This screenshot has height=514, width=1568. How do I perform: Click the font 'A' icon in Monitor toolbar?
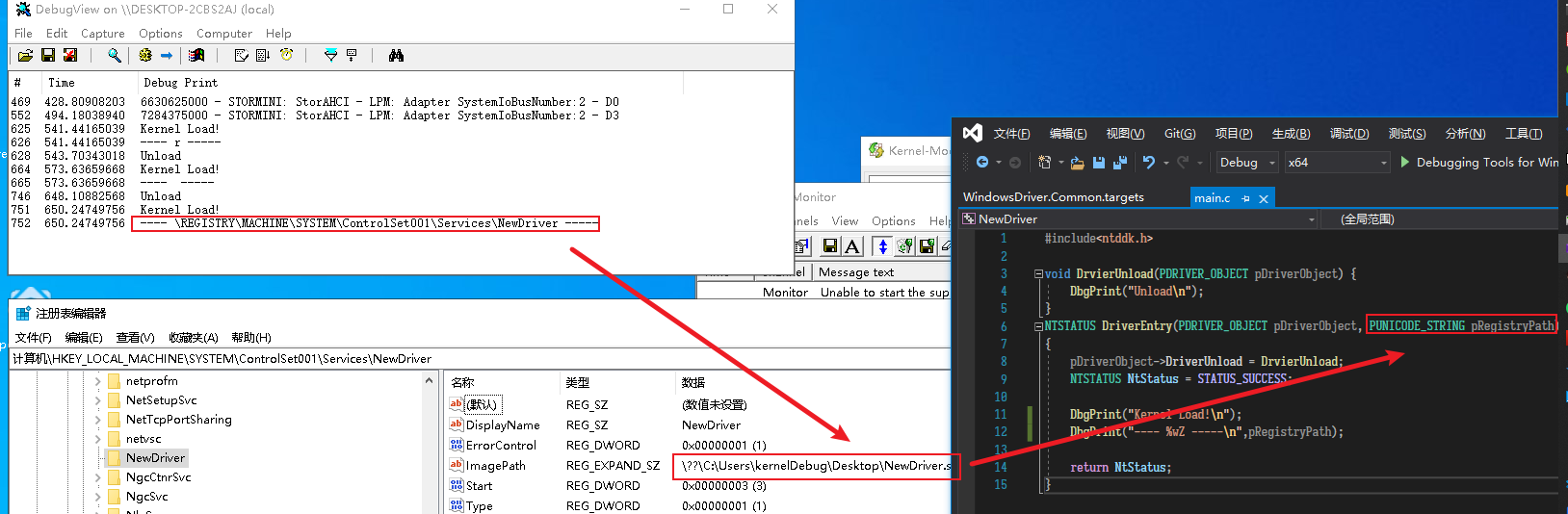tap(852, 246)
